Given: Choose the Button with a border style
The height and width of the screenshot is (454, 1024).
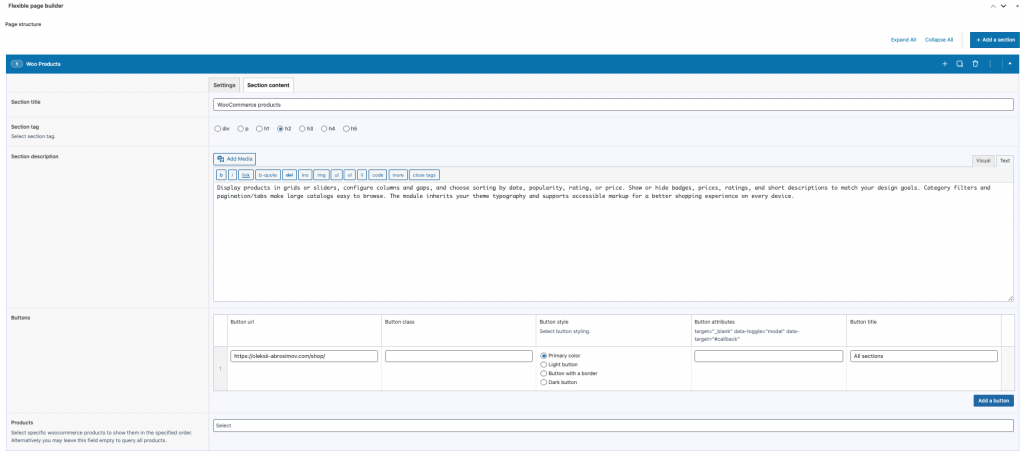Looking at the screenshot, I should tap(544, 373).
